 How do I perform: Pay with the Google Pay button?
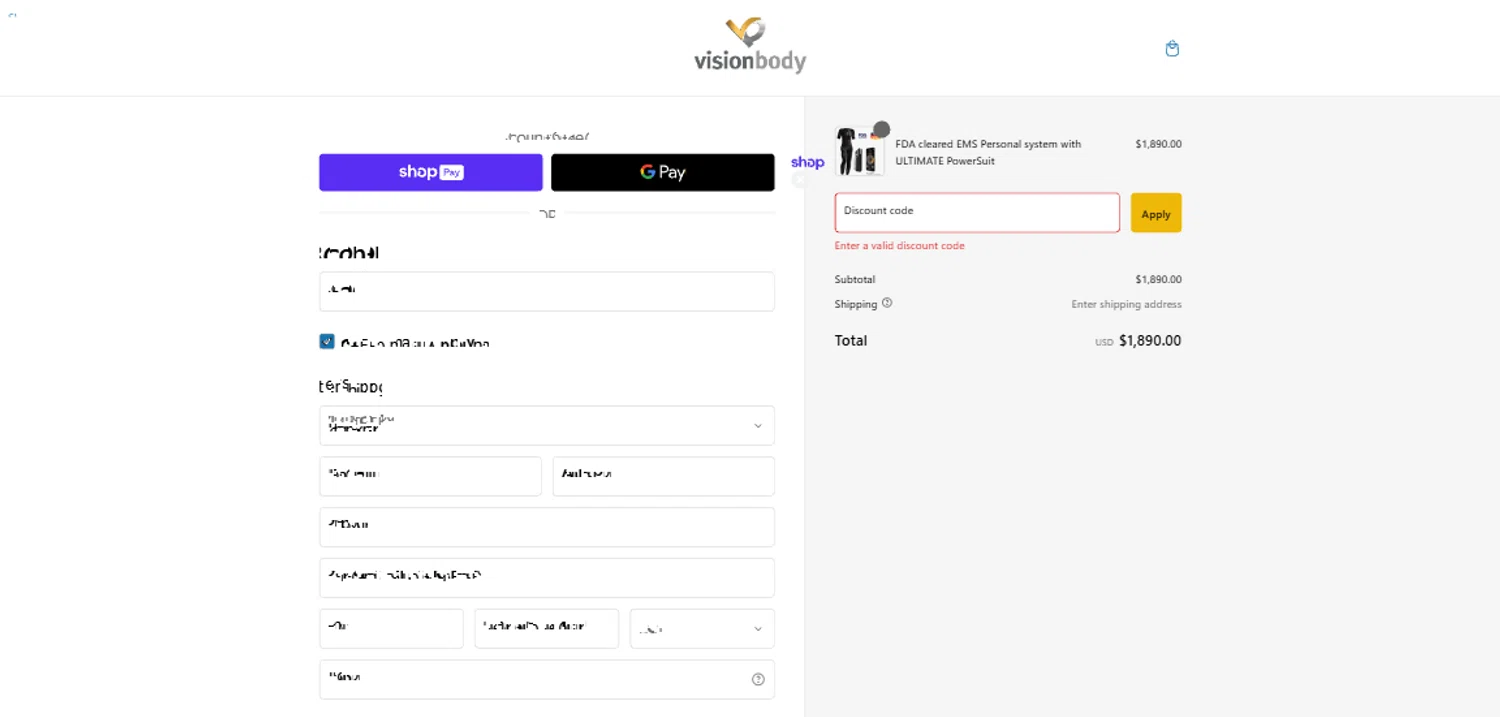(x=663, y=172)
